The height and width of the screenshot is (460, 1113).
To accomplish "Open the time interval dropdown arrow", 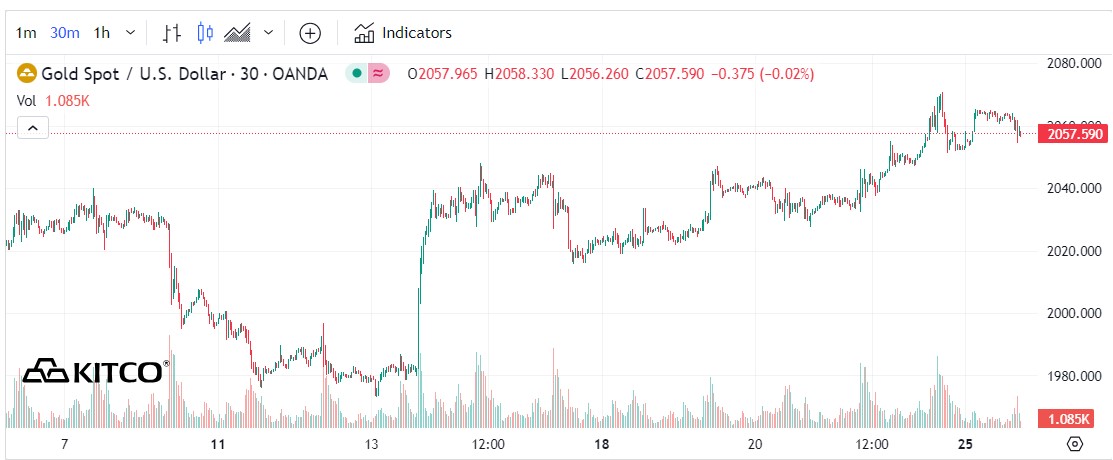I will click(130, 33).
